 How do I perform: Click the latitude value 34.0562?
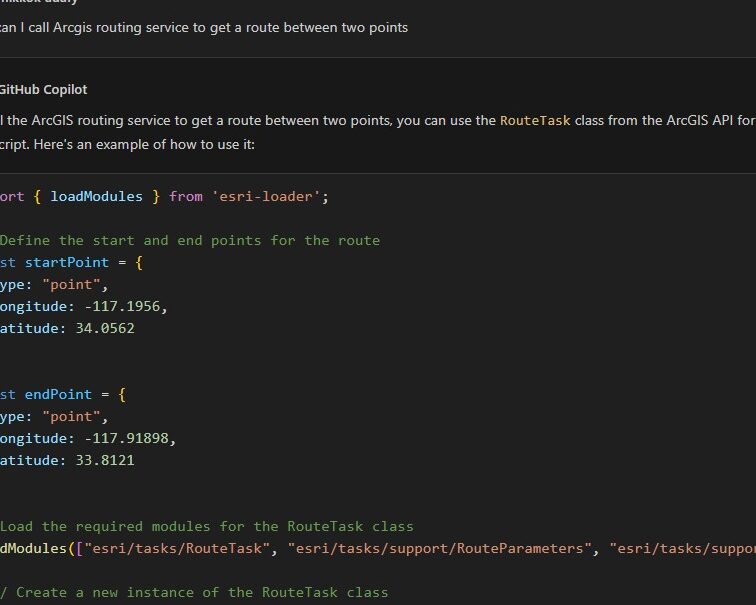click(x=105, y=329)
